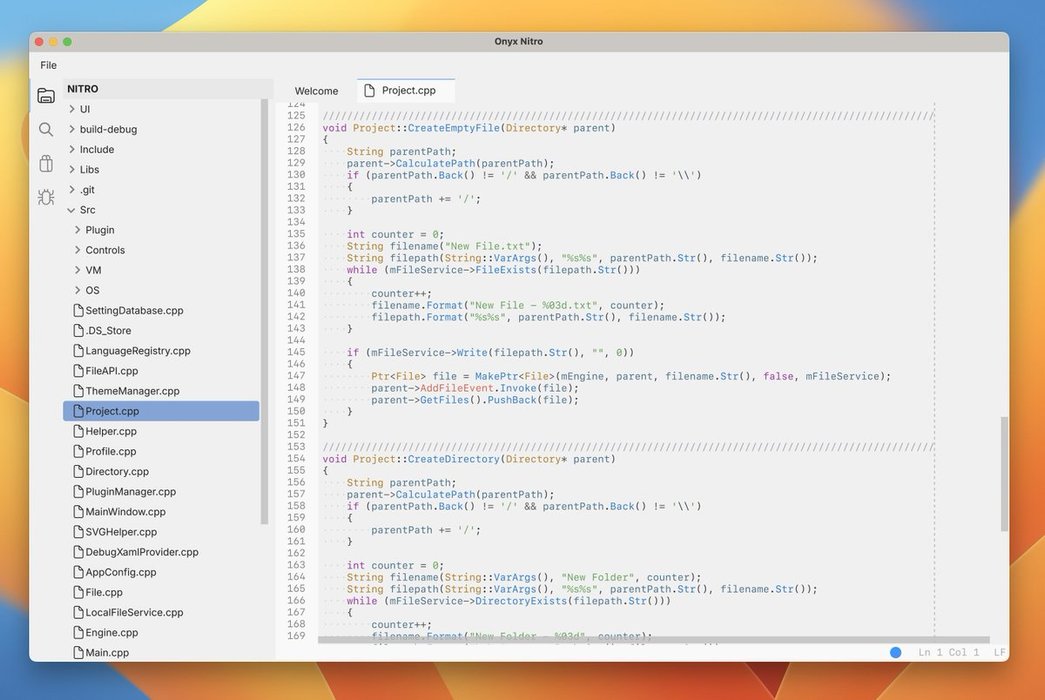Select Project.cpp in the file tree
This screenshot has height=700, width=1045.
161,411
